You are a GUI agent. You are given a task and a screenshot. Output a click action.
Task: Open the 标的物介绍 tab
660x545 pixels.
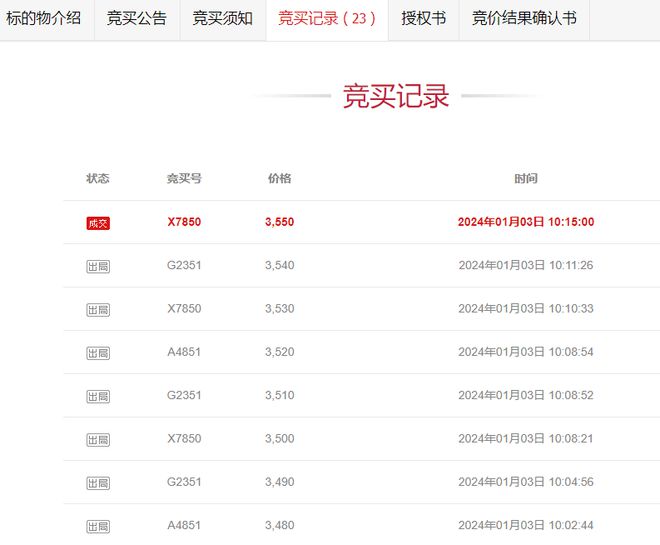pyautogui.click(x=44, y=19)
